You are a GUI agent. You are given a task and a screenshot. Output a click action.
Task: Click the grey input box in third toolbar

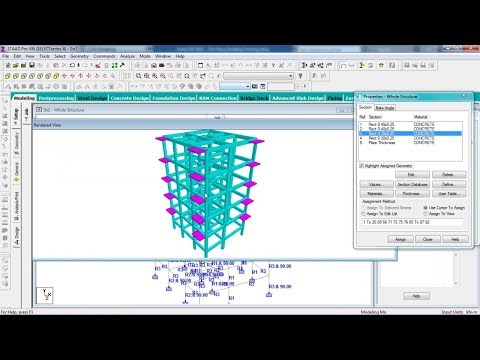(281, 87)
